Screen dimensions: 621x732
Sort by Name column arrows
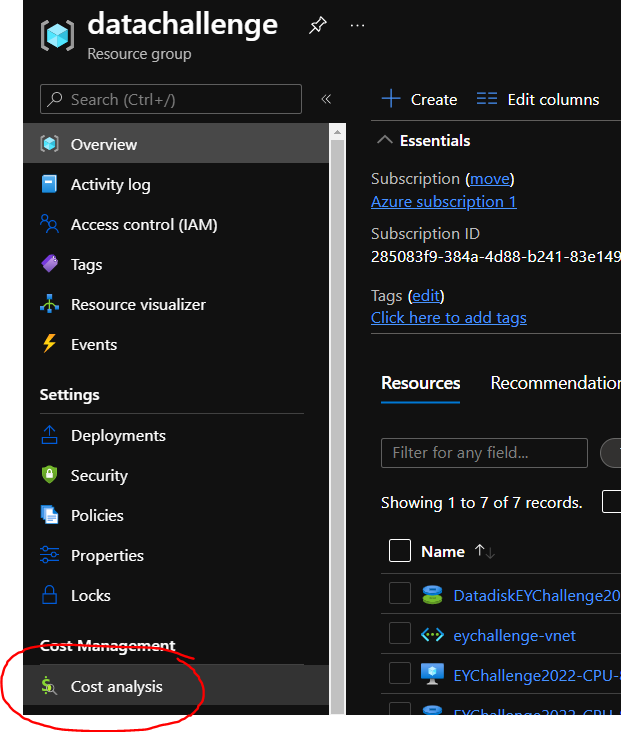(485, 551)
